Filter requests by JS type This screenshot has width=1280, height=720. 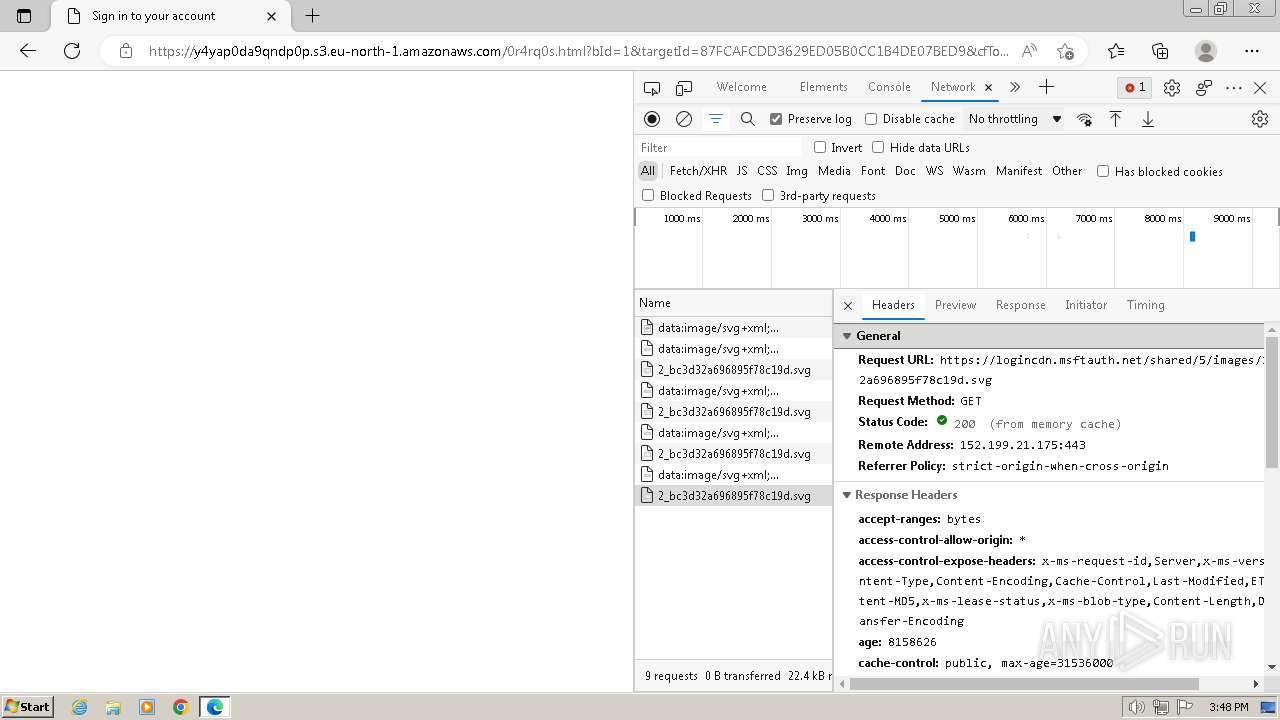tap(742, 171)
